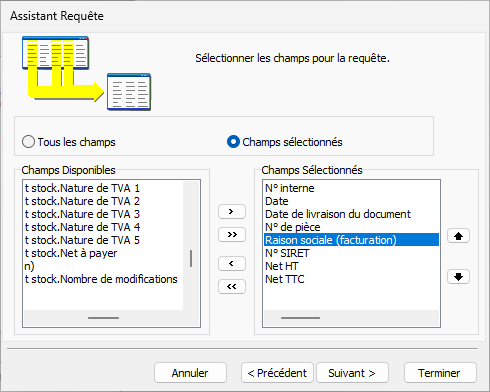
Task: Click the query wizard illustration icon
Action: point(86,73)
